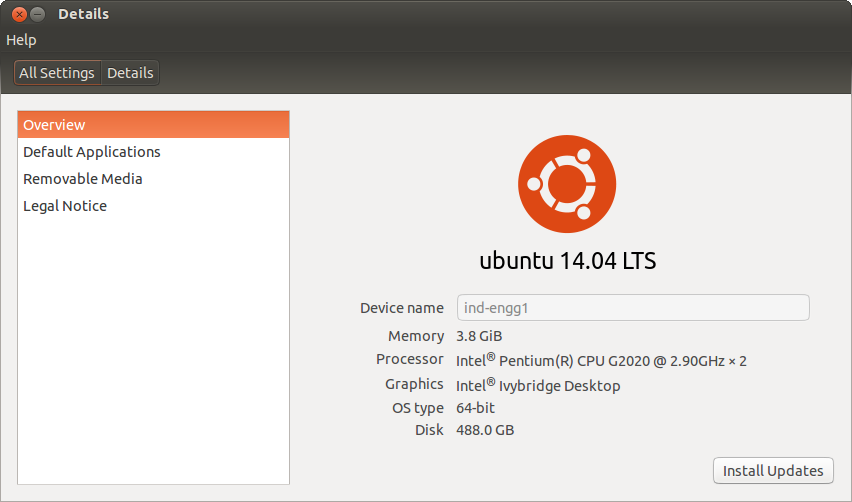Image resolution: width=852 pixels, height=502 pixels.
Task: Click the Ubuntu logo icon
Action: (567, 184)
